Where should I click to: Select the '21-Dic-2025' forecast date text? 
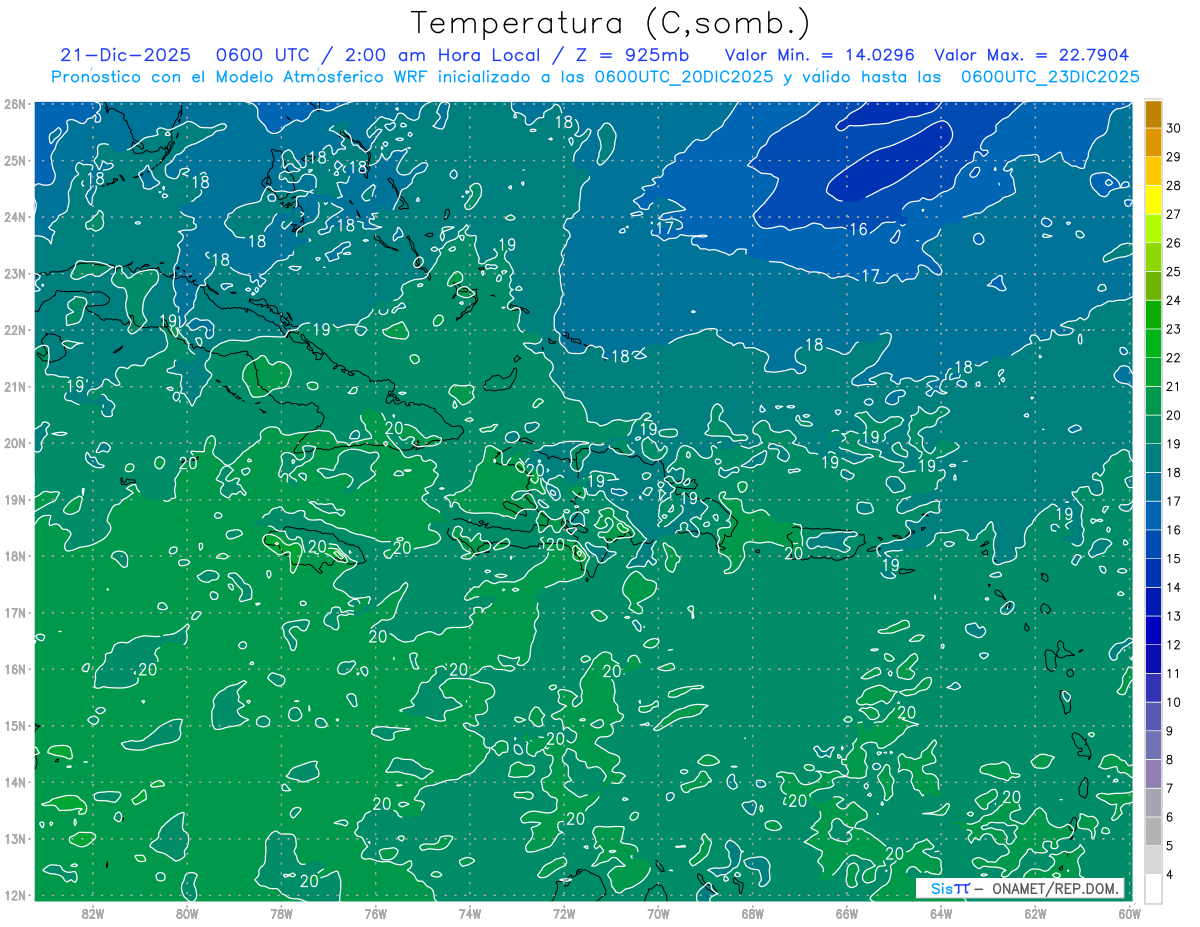[127, 55]
